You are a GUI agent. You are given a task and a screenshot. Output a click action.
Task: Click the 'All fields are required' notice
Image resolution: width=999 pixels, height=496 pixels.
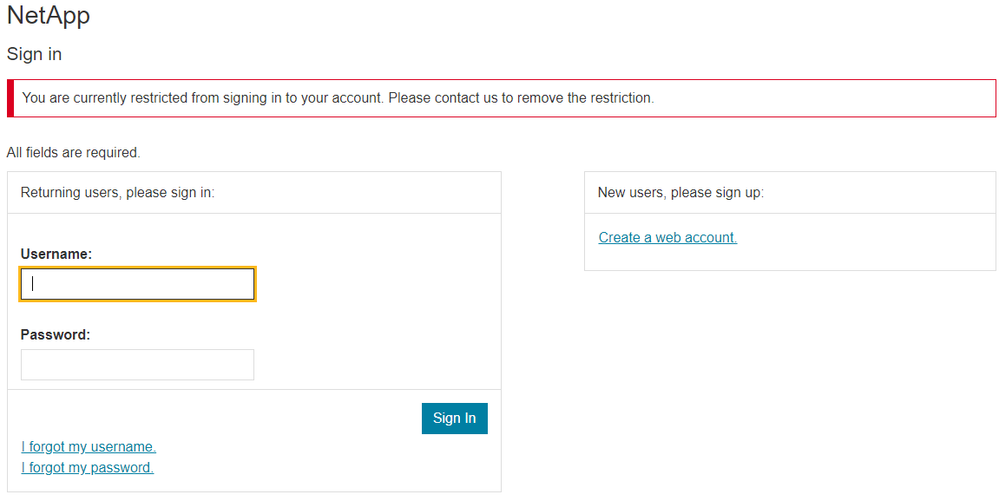(73, 153)
